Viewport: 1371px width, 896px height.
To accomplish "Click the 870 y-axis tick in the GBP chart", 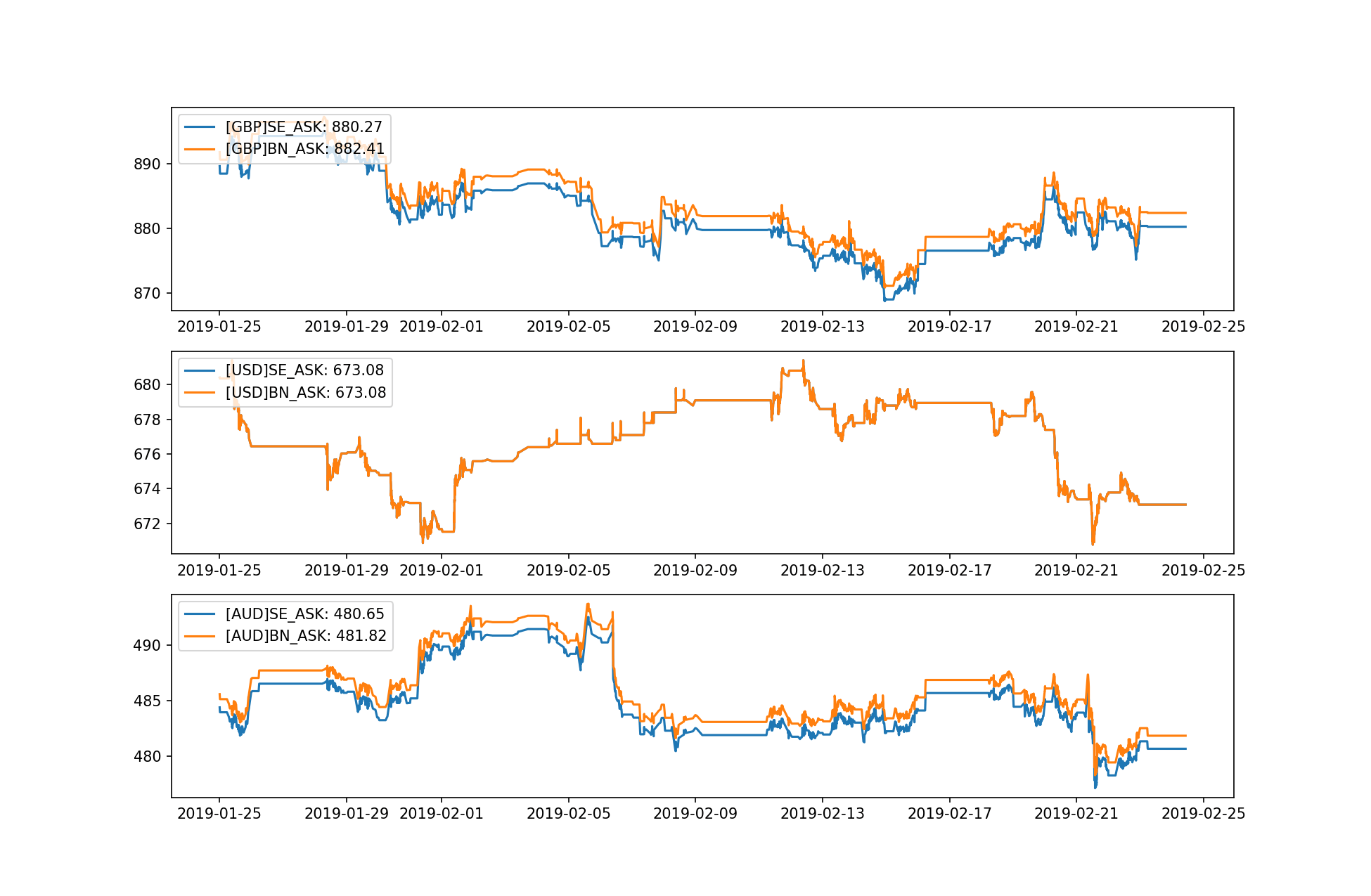I will (x=147, y=294).
